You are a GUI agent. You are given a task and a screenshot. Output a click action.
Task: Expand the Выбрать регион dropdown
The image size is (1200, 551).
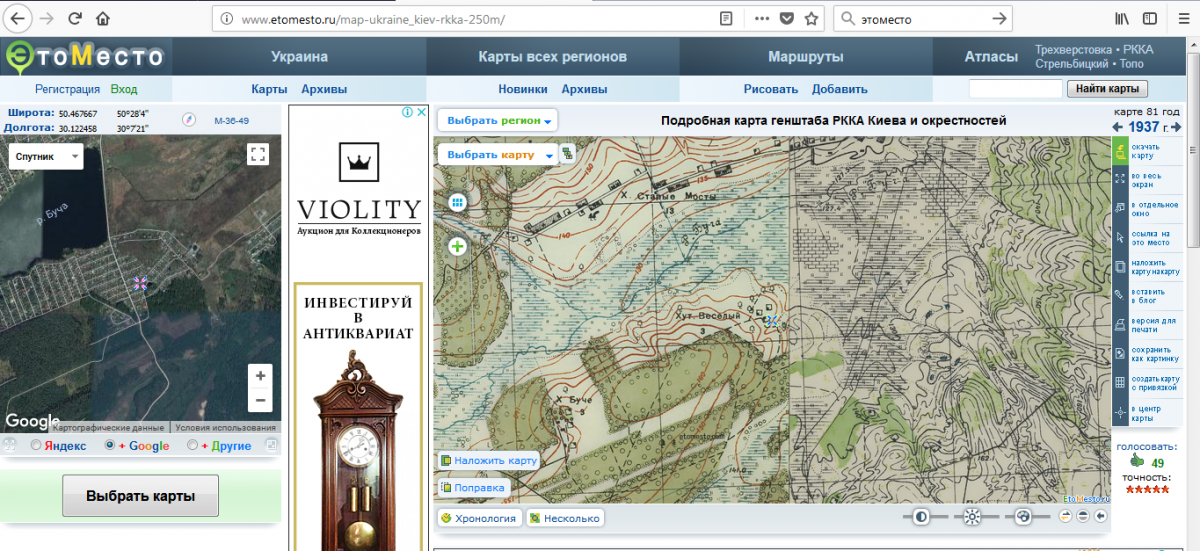click(498, 121)
